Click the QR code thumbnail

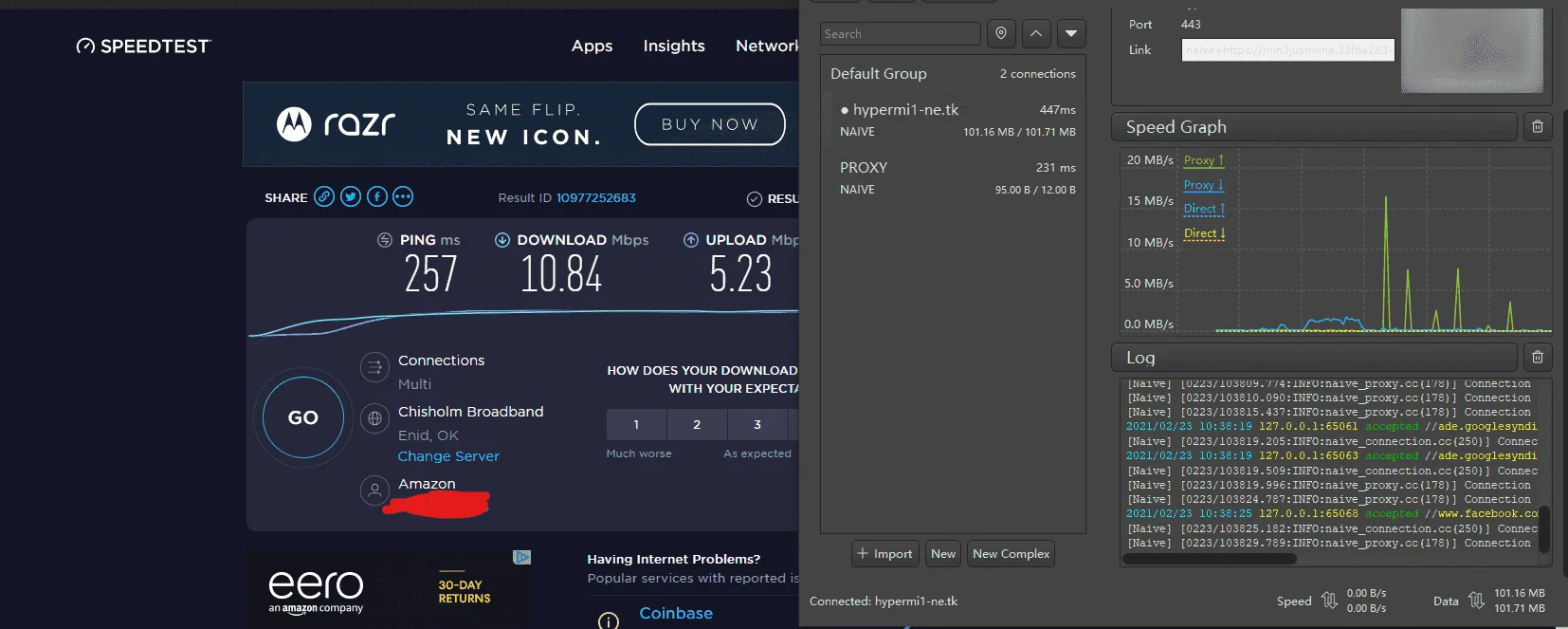(1471, 50)
